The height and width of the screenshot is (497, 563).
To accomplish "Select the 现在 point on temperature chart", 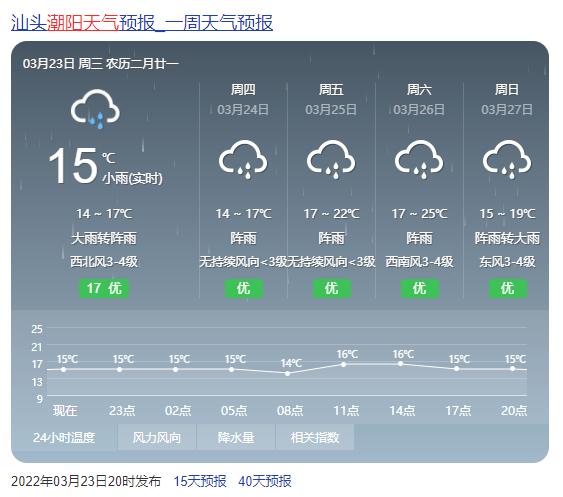I will point(64,369).
